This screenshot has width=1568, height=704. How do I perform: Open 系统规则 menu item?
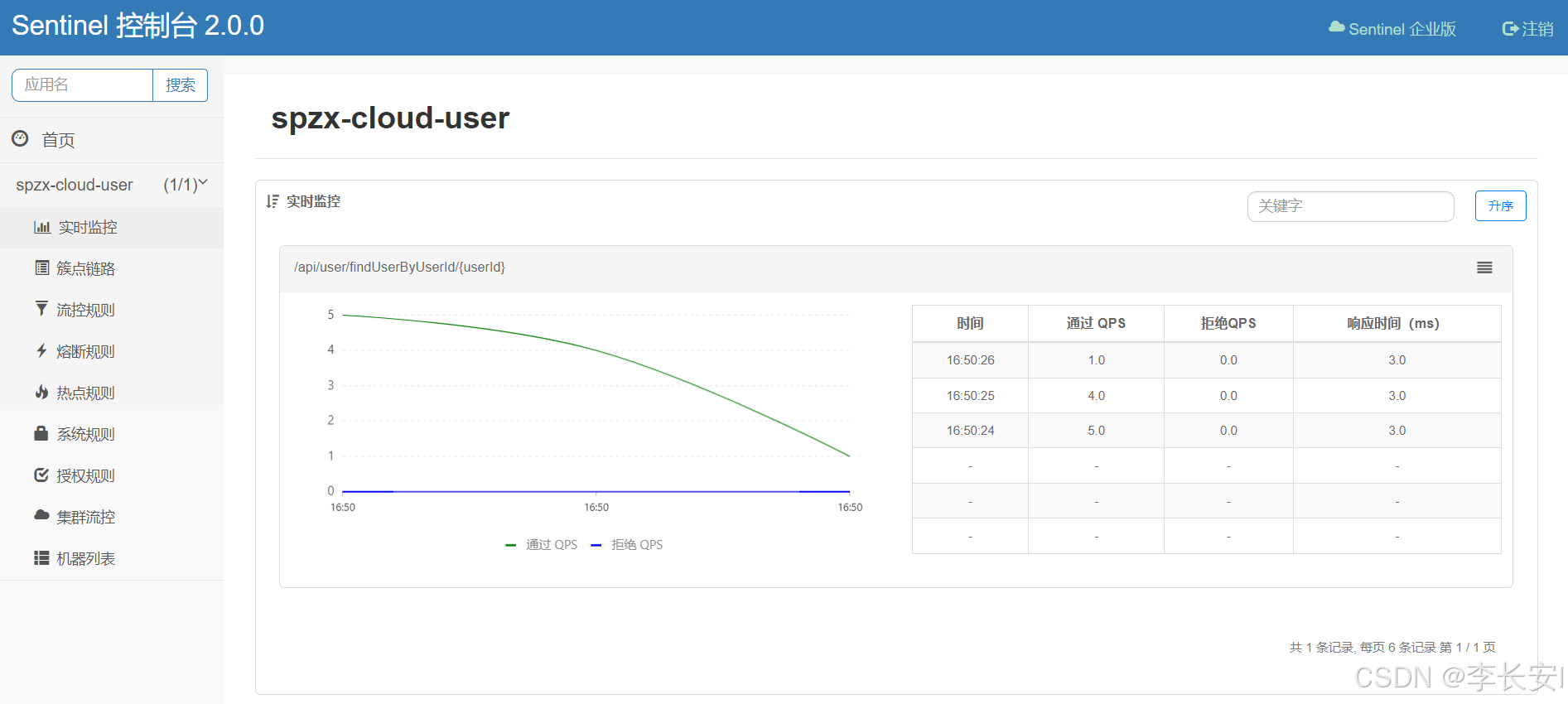coord(112,434)
